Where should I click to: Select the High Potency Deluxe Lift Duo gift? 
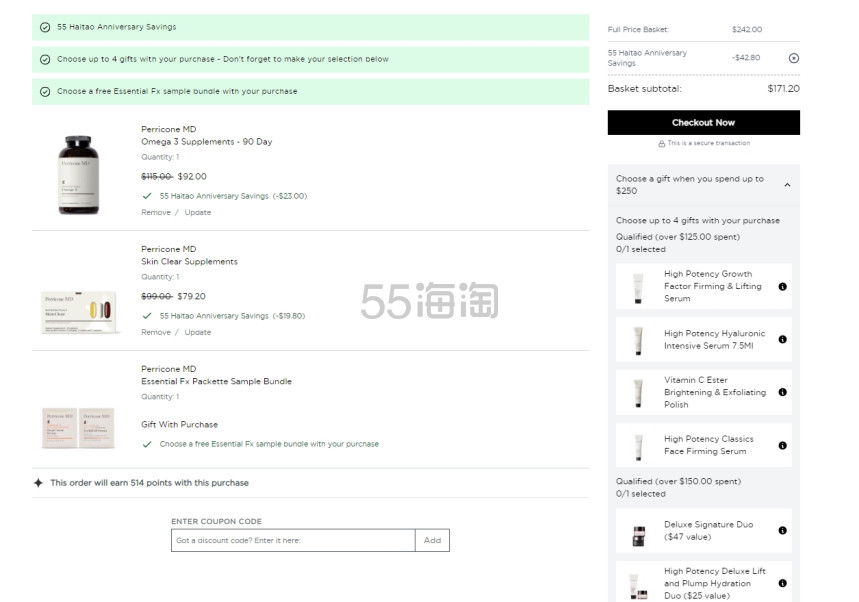coord(703,582)
